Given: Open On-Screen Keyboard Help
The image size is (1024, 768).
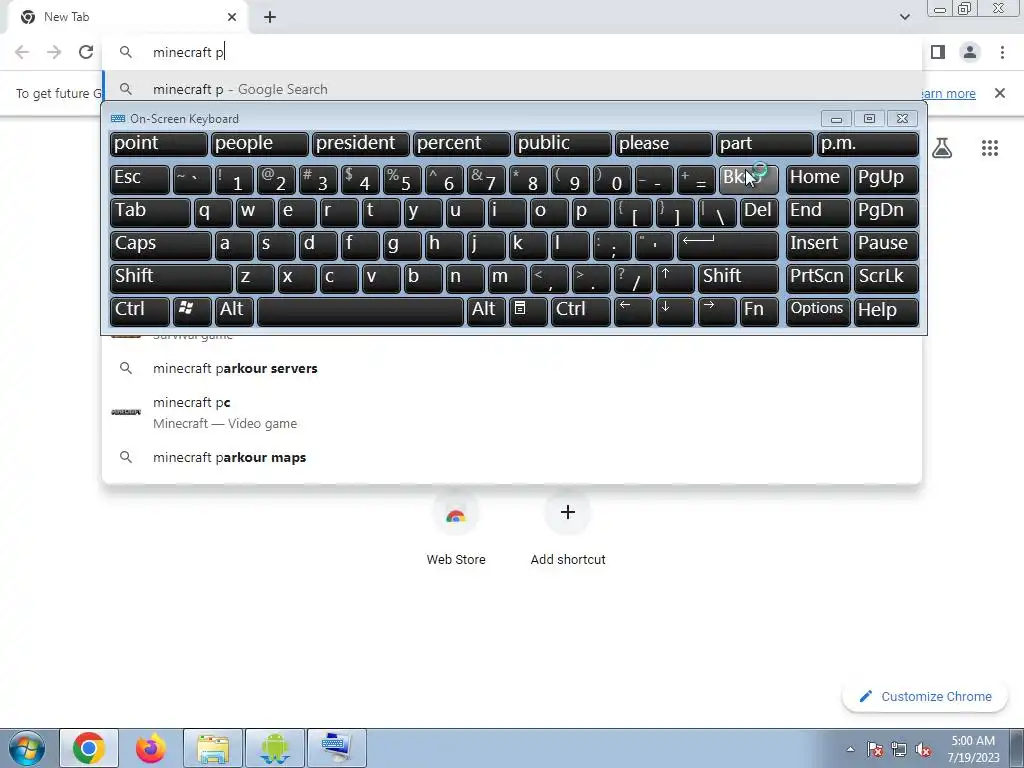Looking at the screenshot, I should click(886, 311).
